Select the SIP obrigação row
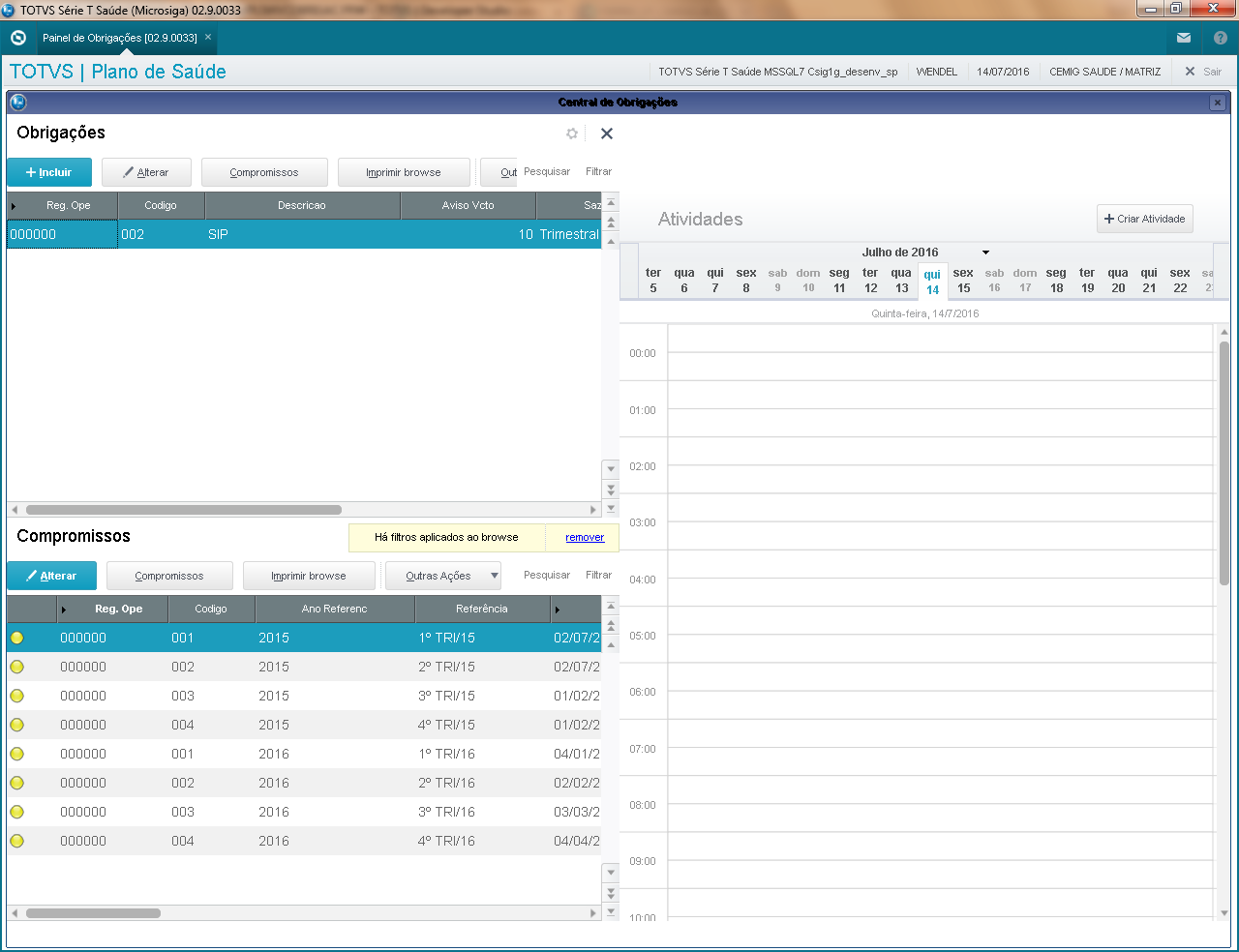Viewport: 1239px width, 952px height. click(304, 234)
